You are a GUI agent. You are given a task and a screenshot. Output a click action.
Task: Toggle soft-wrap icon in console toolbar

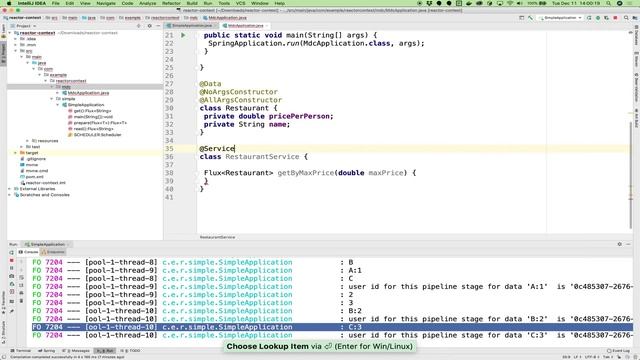tap(21, 277)
